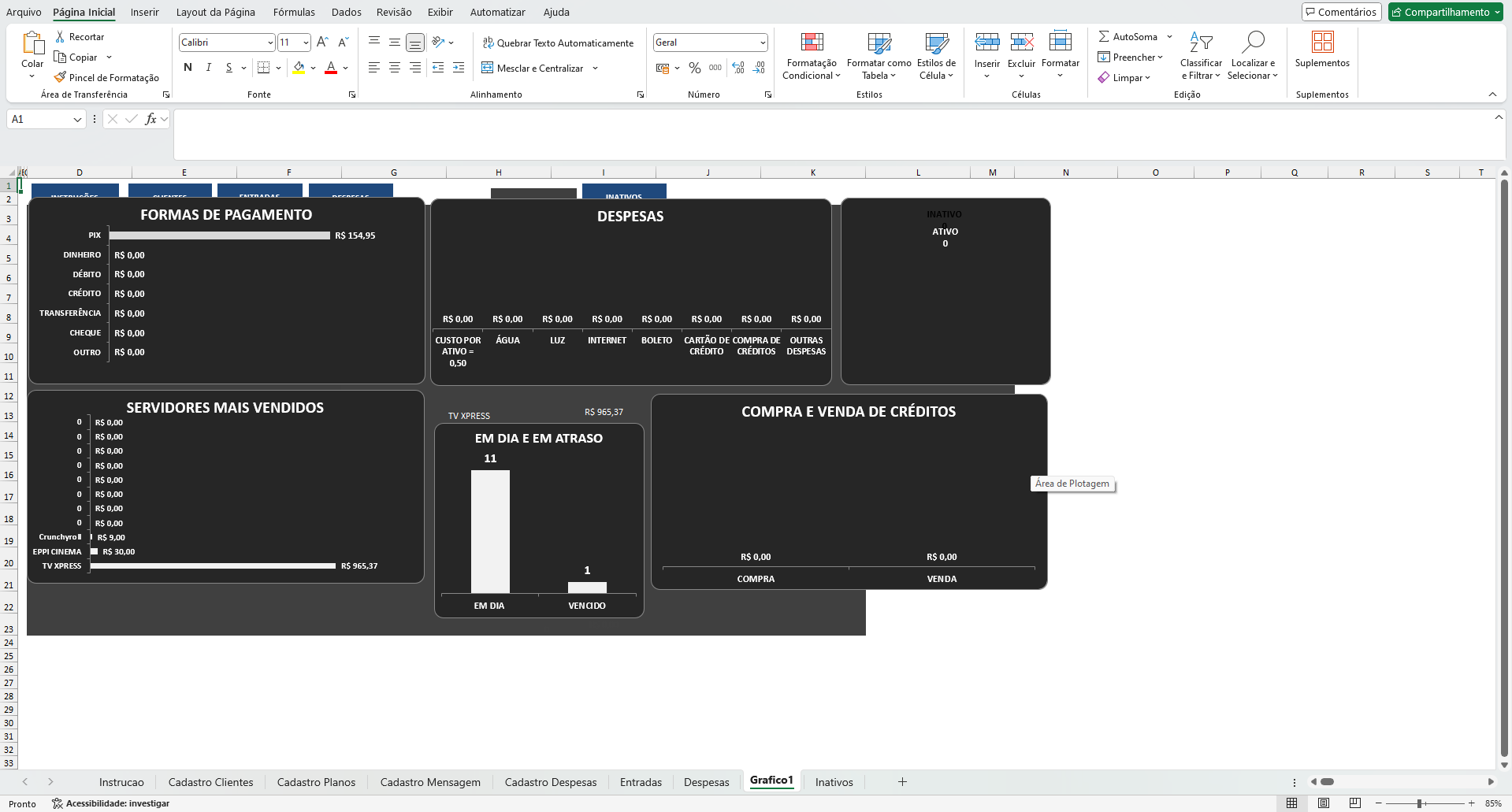Toggle bold (N) formatting
Image resolution: width=1512 pixels, height=812 pixels.
point(188,68)
